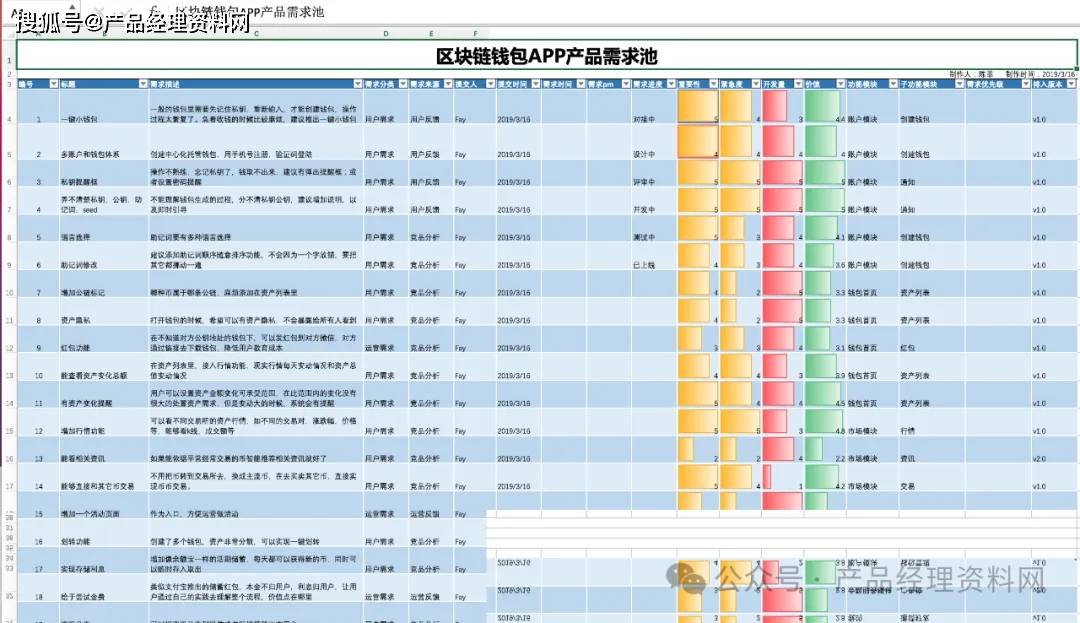Select row 4 header number
Image resolution: width=1080 pixels, height=623 pixels.
(8, 119)
